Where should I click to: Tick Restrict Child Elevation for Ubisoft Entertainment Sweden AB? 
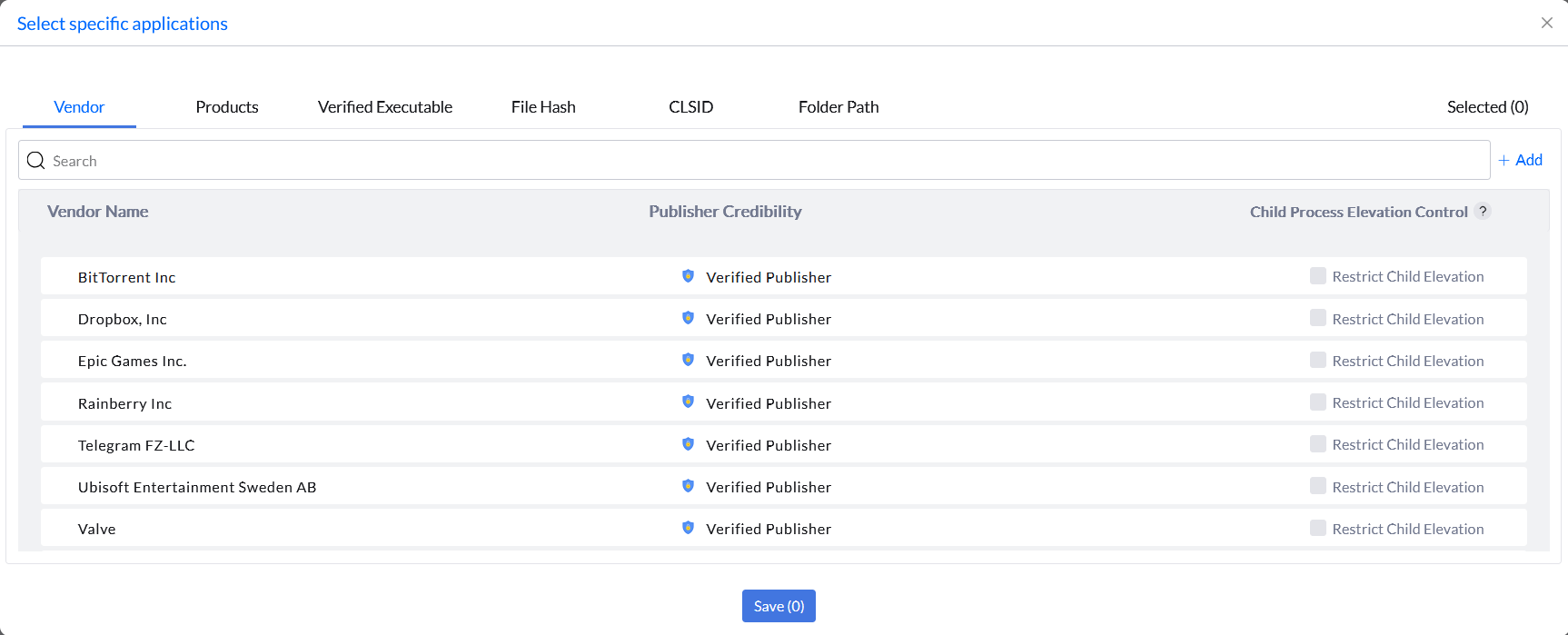tap(1317, 486)
